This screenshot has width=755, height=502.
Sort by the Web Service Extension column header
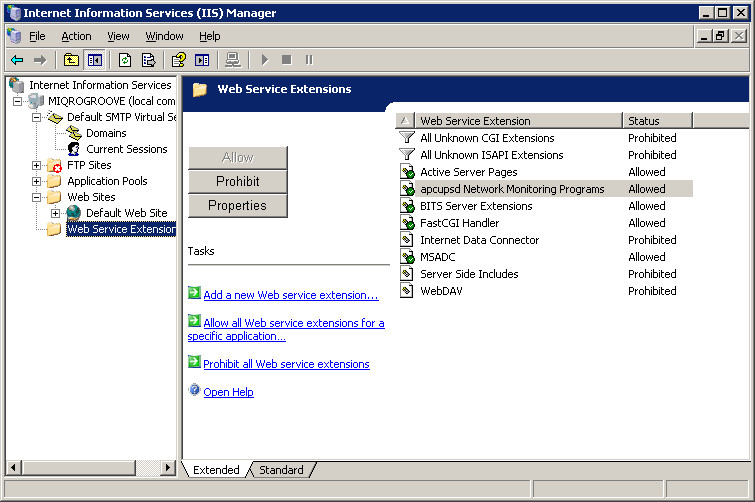[x=518, y=121]
